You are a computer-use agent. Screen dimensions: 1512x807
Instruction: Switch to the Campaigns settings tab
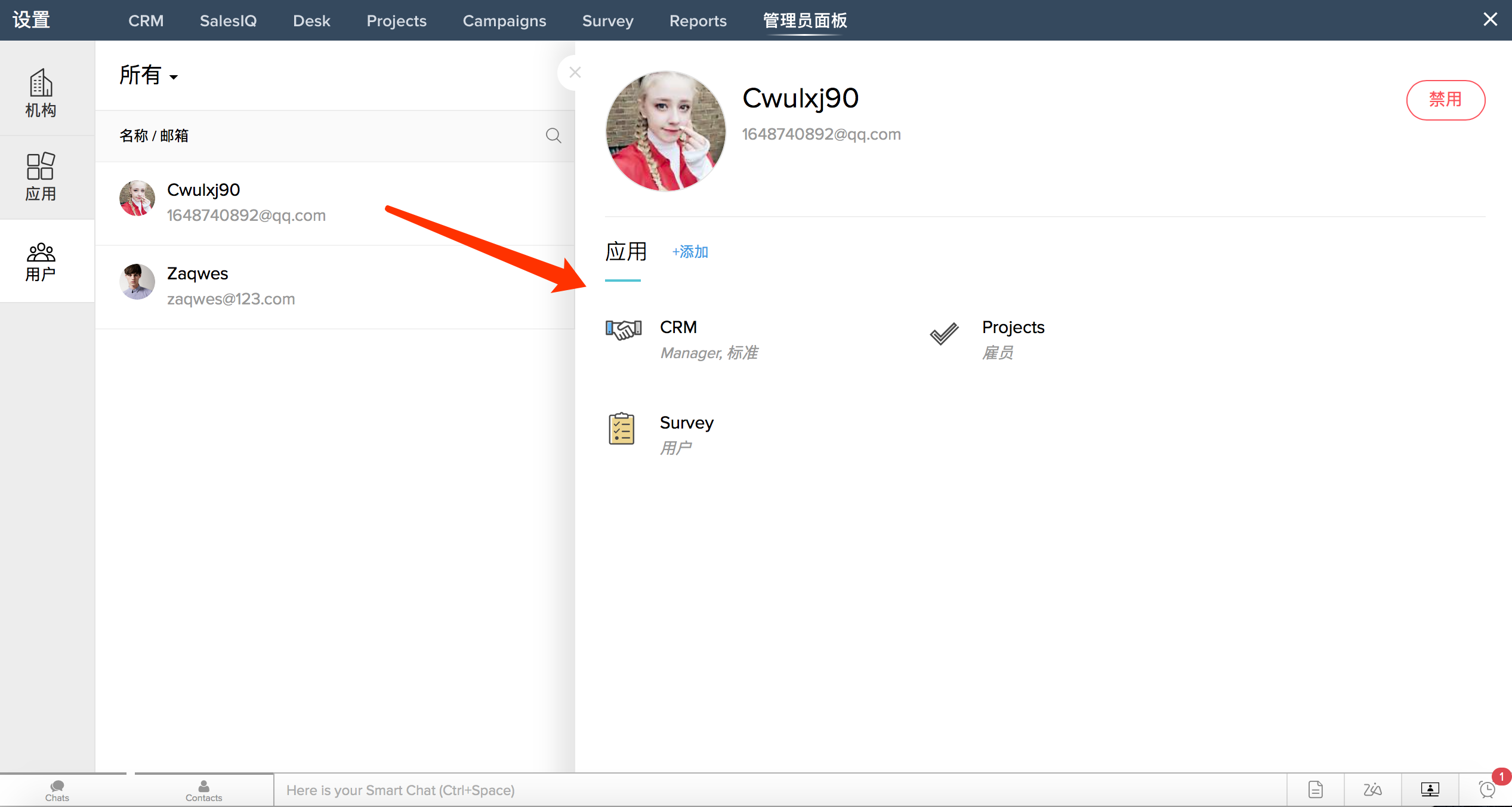[x=504, y=21]
